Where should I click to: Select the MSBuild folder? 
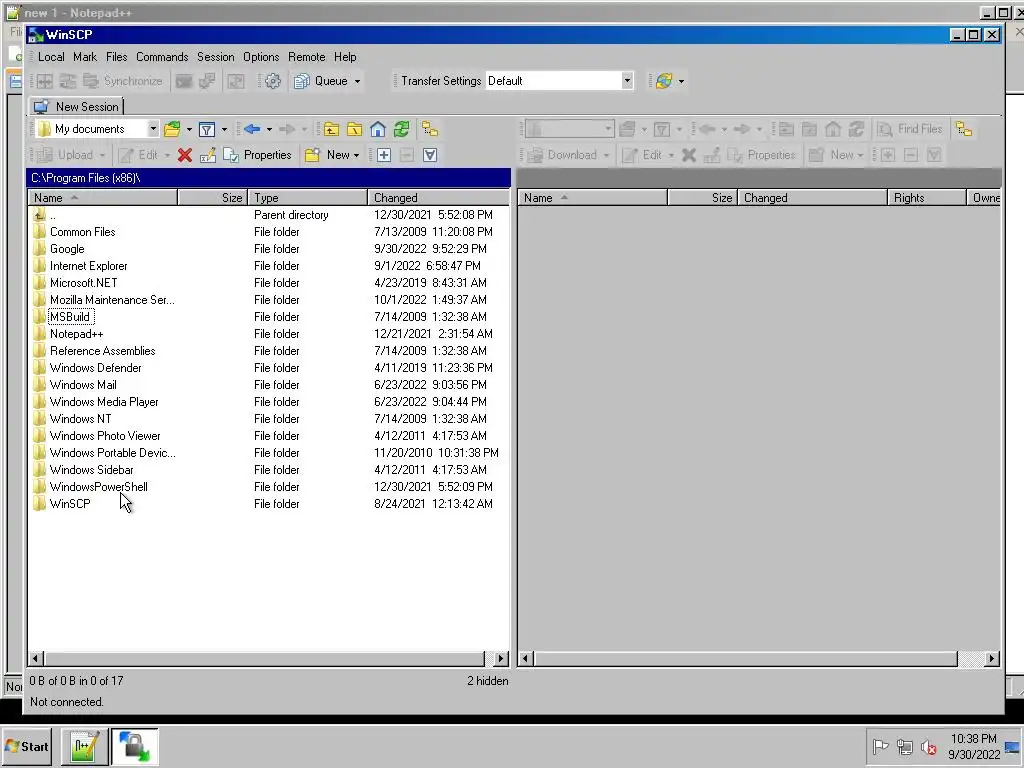[268, 317]
